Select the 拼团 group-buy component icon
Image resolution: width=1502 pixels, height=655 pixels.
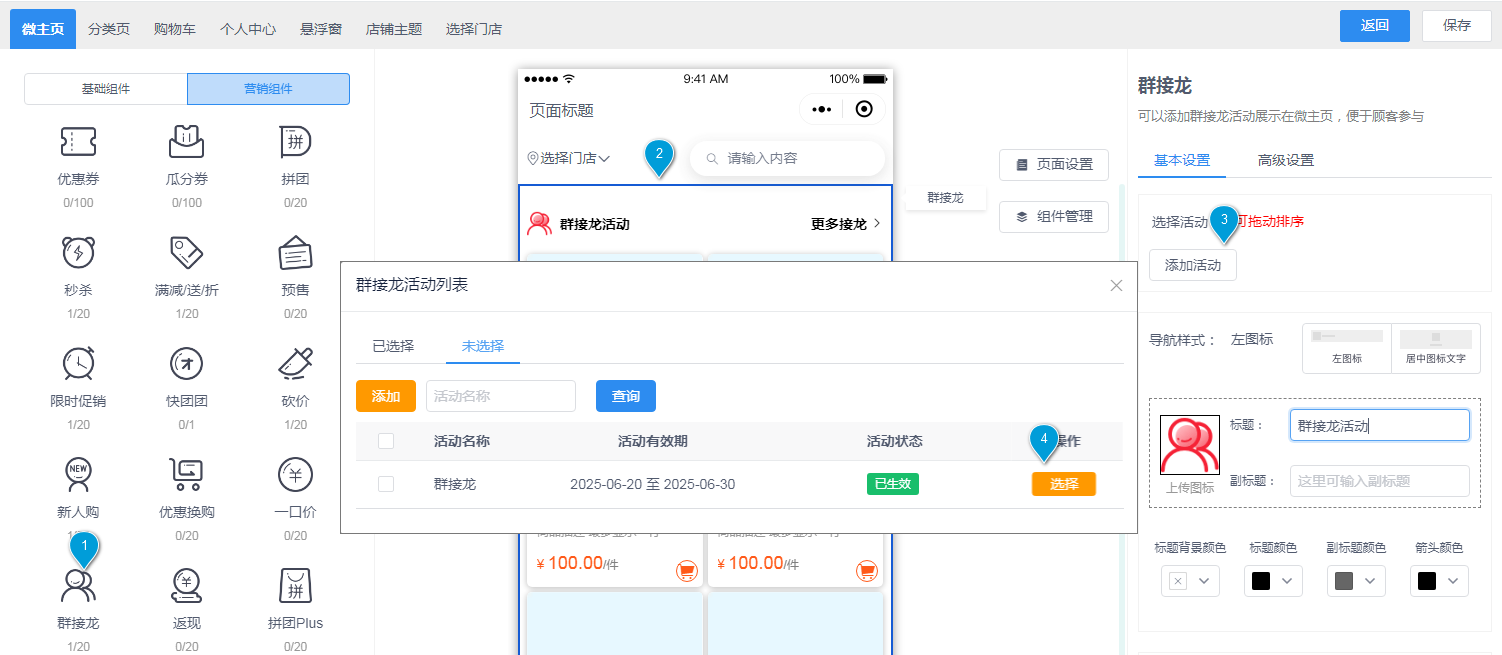click(x=296, y=143)
